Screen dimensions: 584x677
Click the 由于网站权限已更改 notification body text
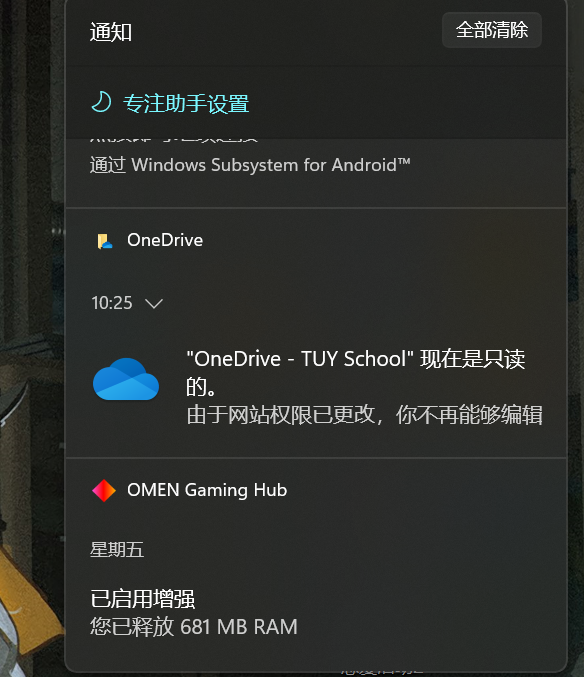(364, 414)
